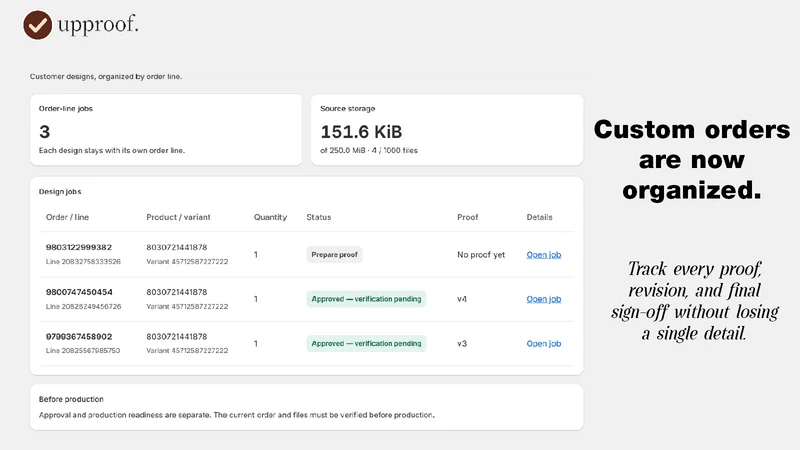Select the Details column header
This screenshot has width=800, height=450.
pos(539,217)
